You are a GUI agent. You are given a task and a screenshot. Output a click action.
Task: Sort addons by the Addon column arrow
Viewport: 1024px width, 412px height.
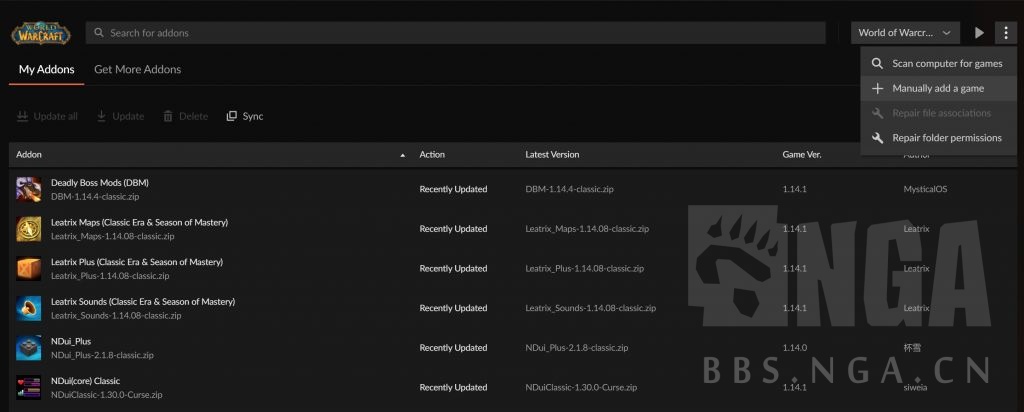(403, 155)
